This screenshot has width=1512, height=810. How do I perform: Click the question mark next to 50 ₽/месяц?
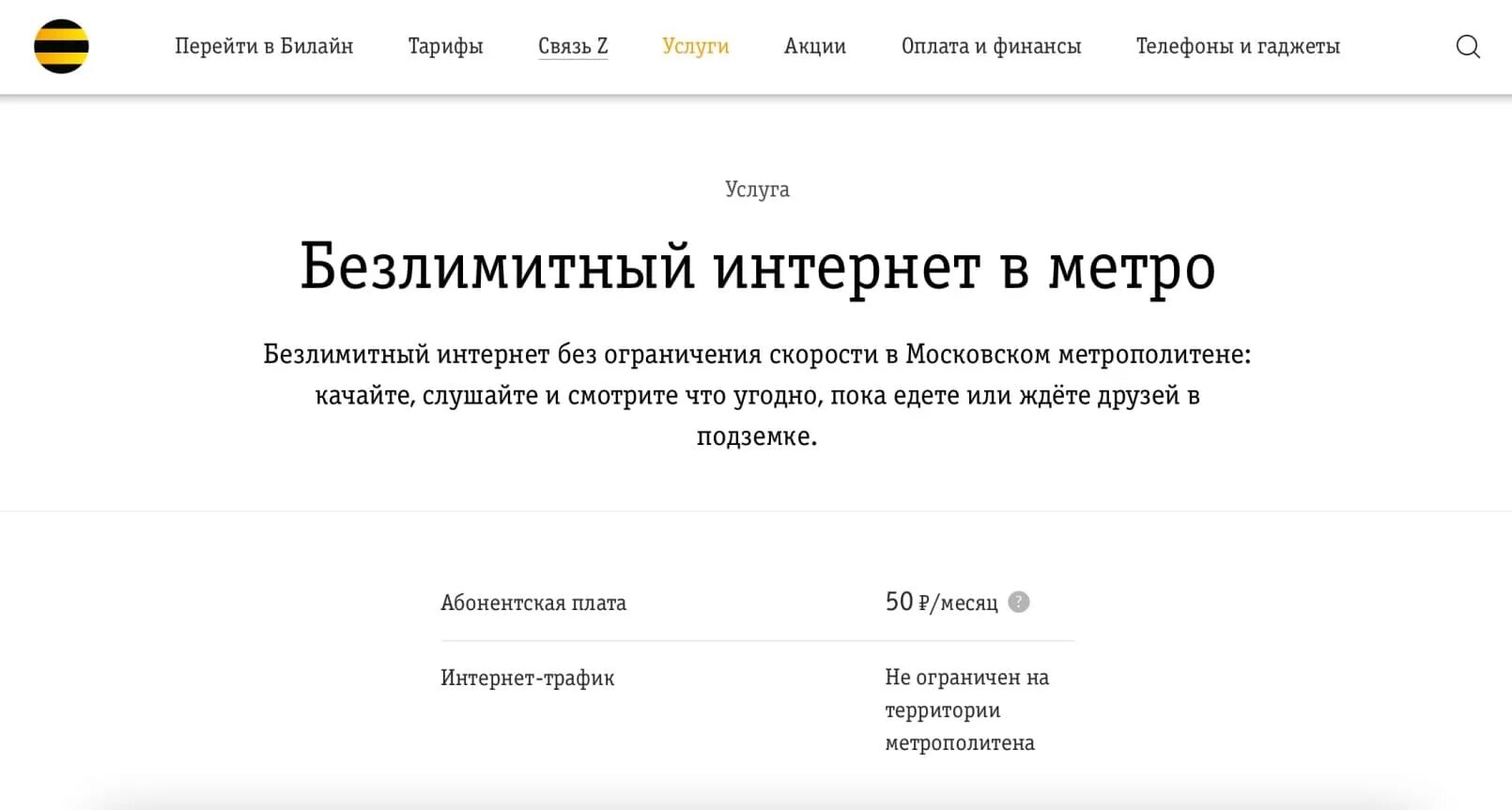tap(1019, 602)
